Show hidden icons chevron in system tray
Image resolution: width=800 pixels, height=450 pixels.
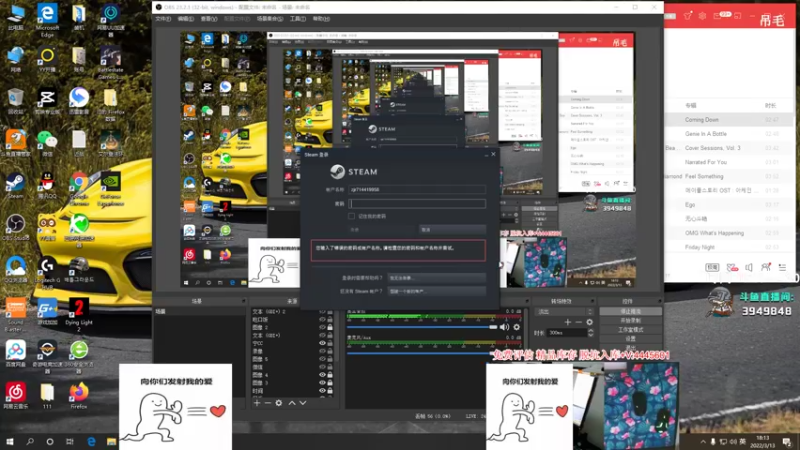pos(703,441)
